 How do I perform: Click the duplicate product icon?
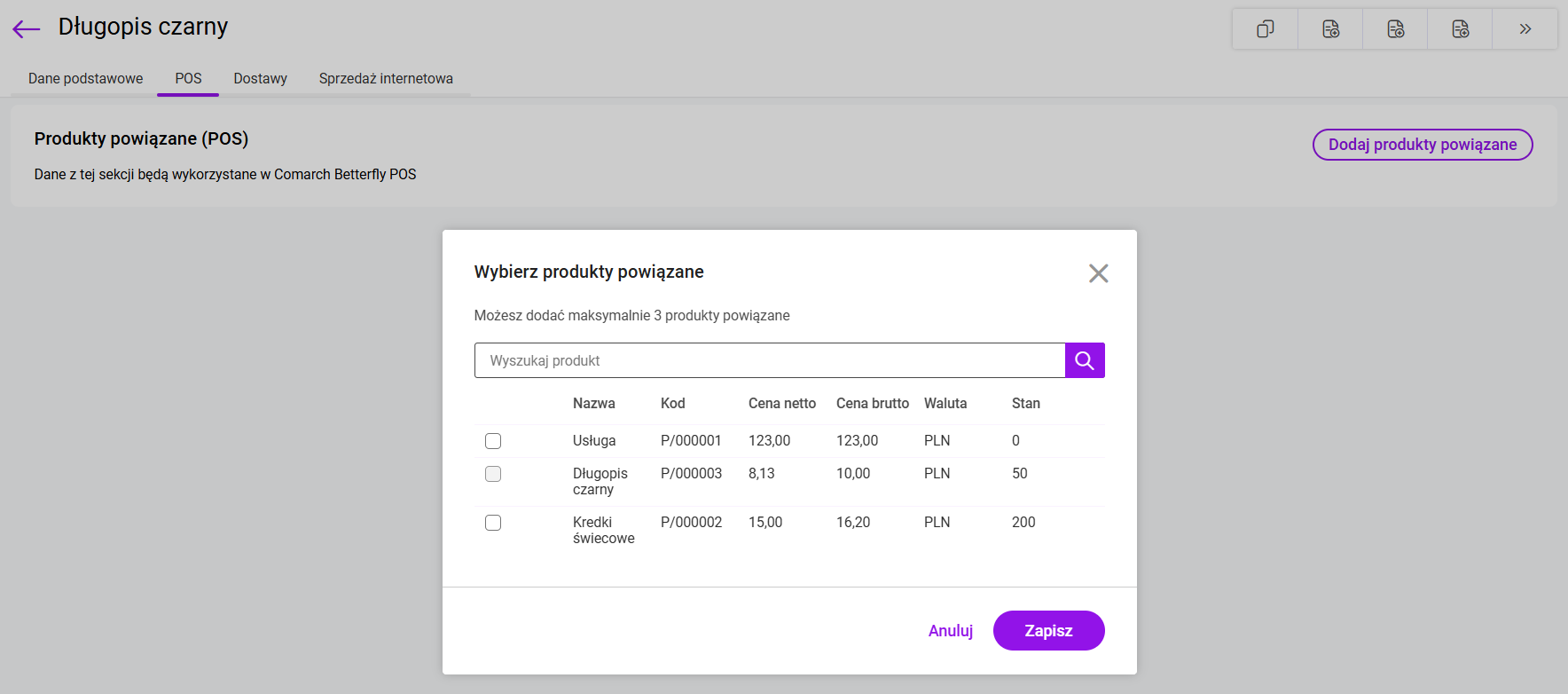pyautogui.click(x=1265, y=29)
